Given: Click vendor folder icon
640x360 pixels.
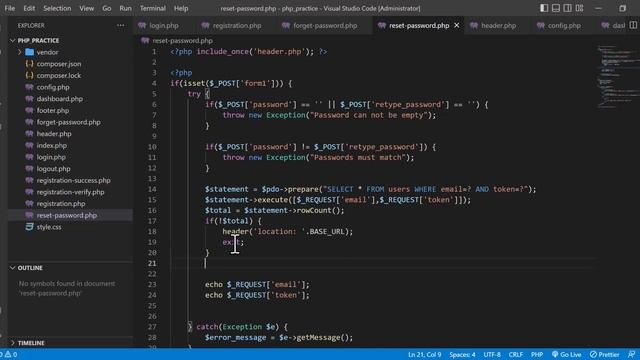Looking at the screenshot, I should pos(29,52).
